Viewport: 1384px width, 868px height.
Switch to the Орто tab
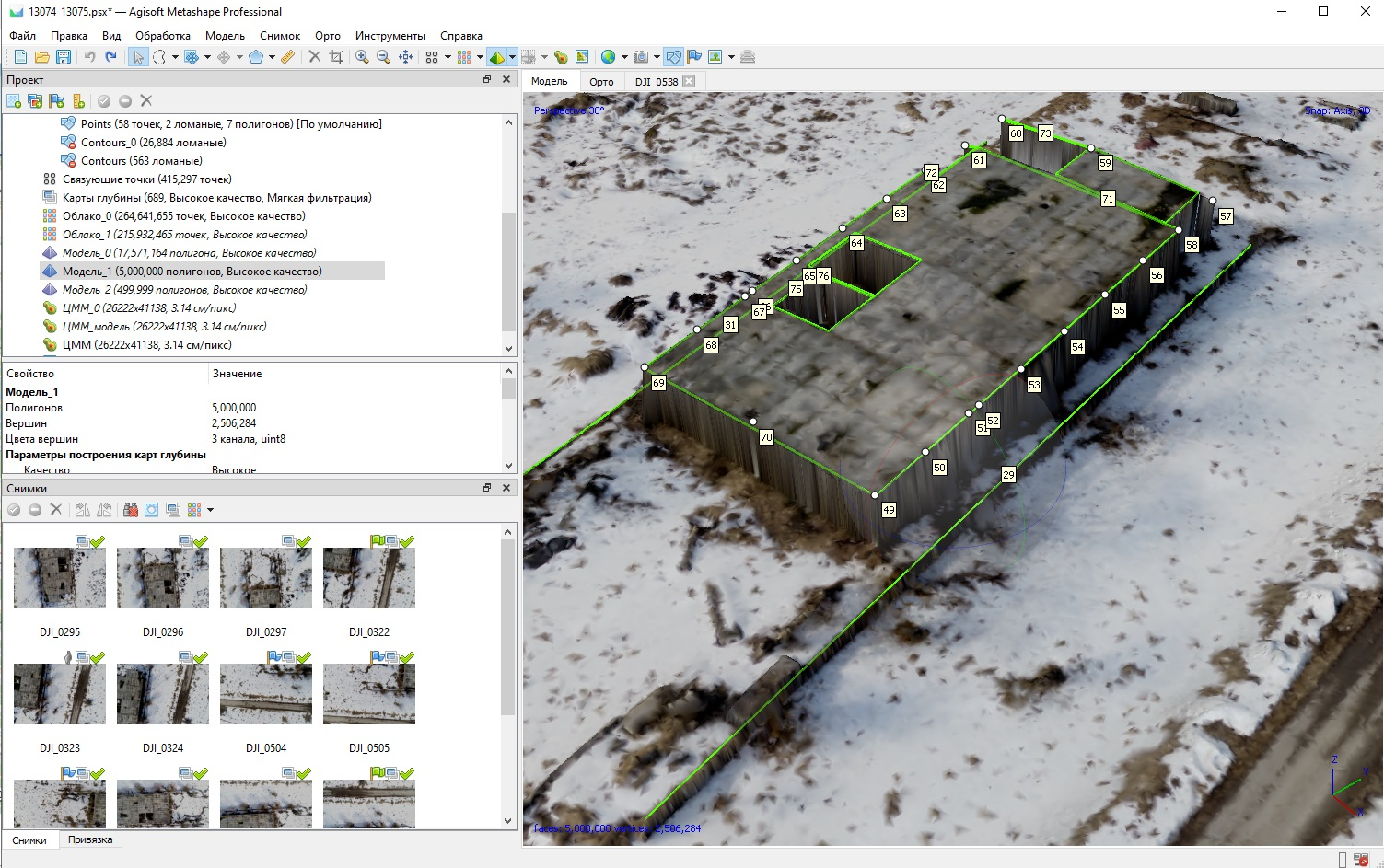601,82
